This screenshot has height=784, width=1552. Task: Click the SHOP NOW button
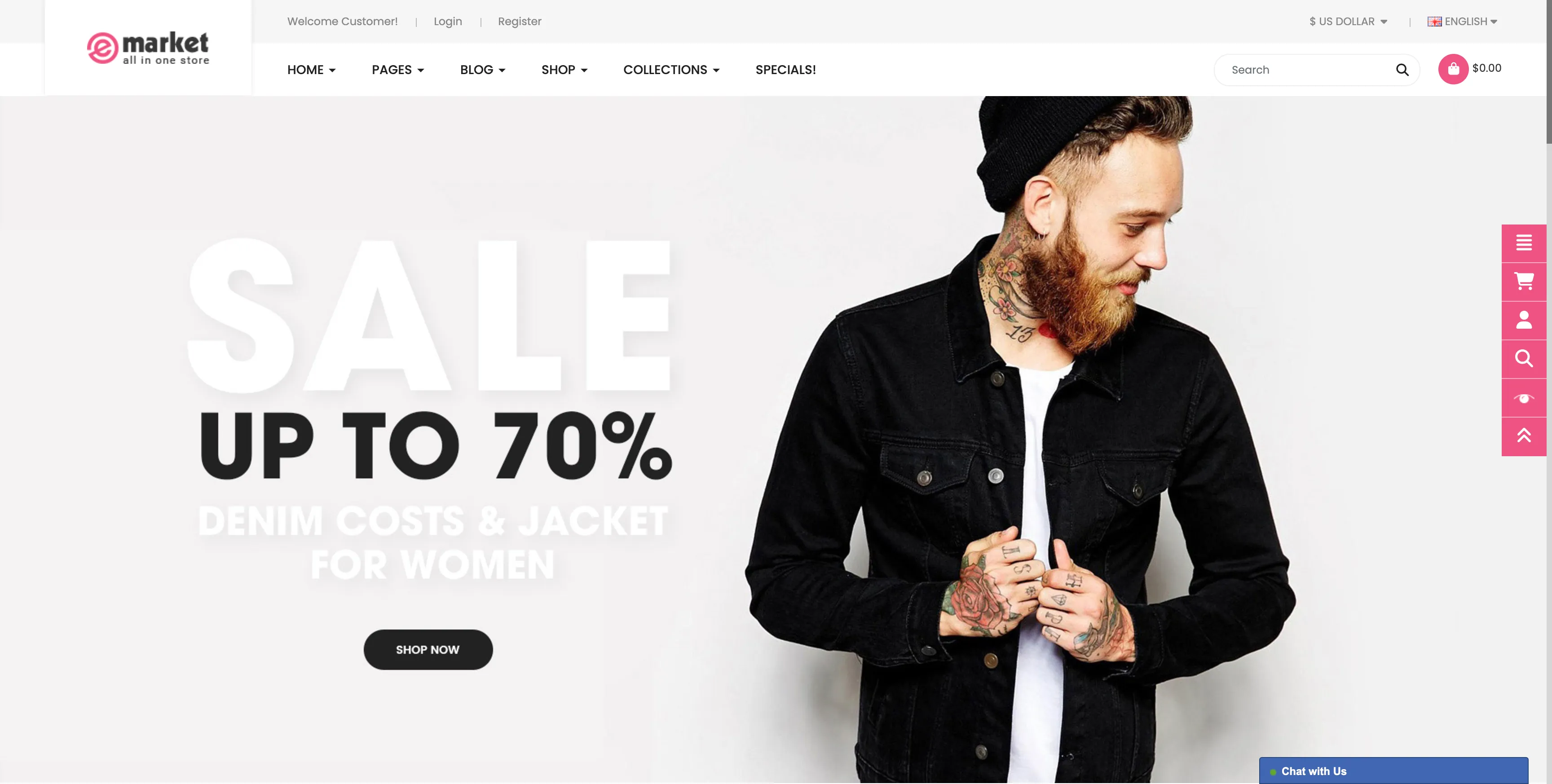(x=428, y=649)
